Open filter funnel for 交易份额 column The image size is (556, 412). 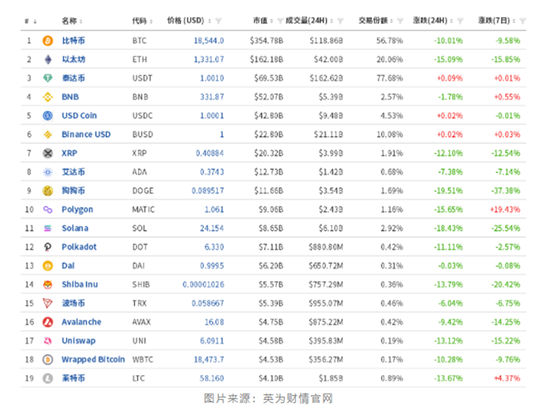[400, 21]
